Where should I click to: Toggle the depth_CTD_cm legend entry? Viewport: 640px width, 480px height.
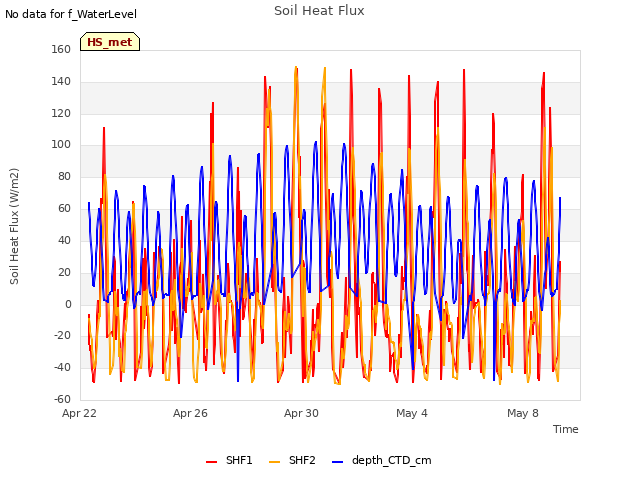(382, 460)
